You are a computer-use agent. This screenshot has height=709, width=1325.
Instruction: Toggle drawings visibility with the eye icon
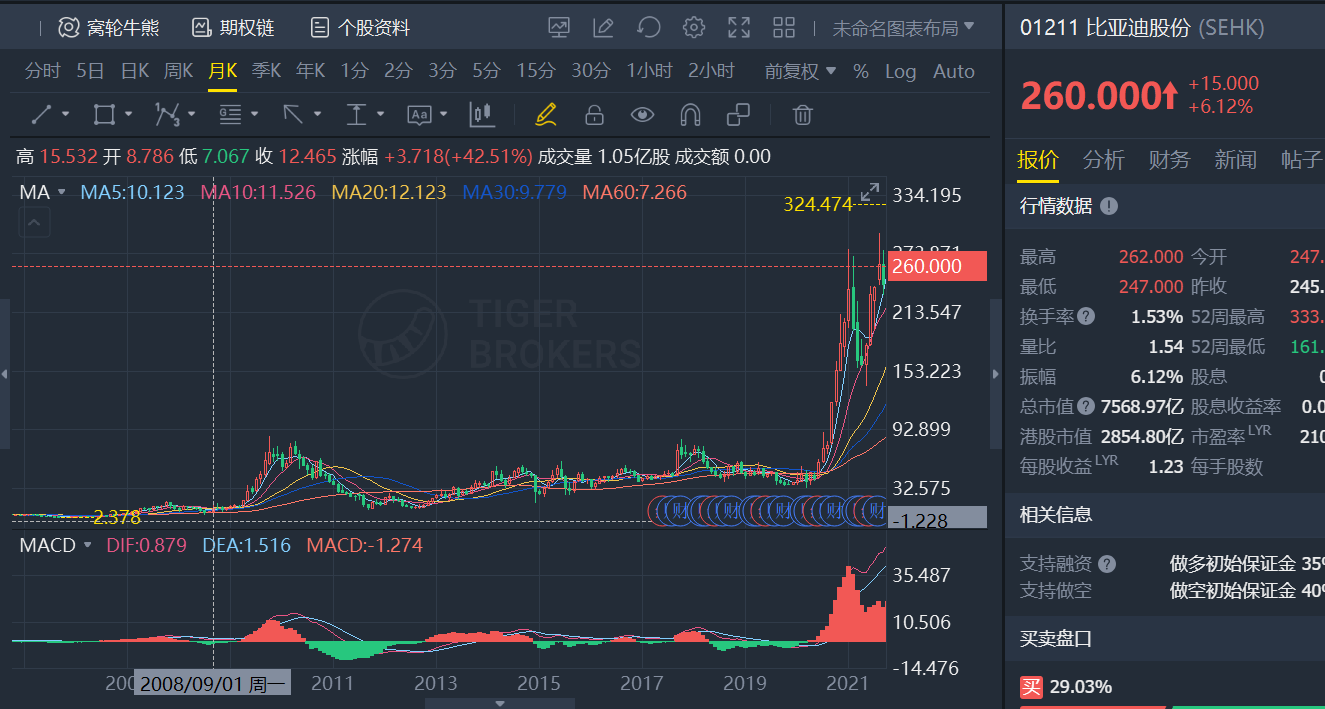click(642, 115)
